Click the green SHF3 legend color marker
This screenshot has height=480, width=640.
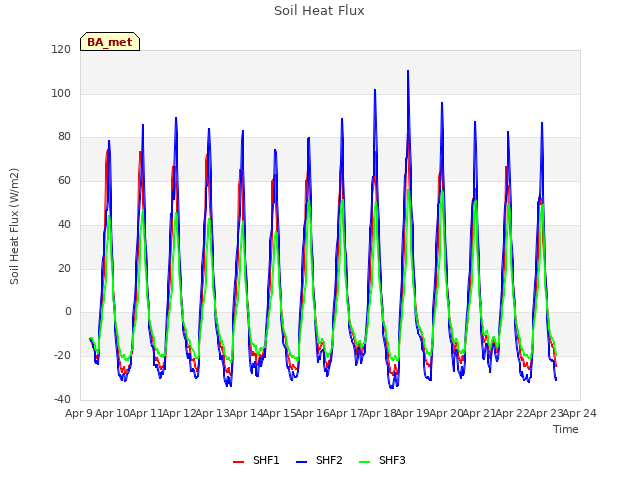tap(364, 462)
